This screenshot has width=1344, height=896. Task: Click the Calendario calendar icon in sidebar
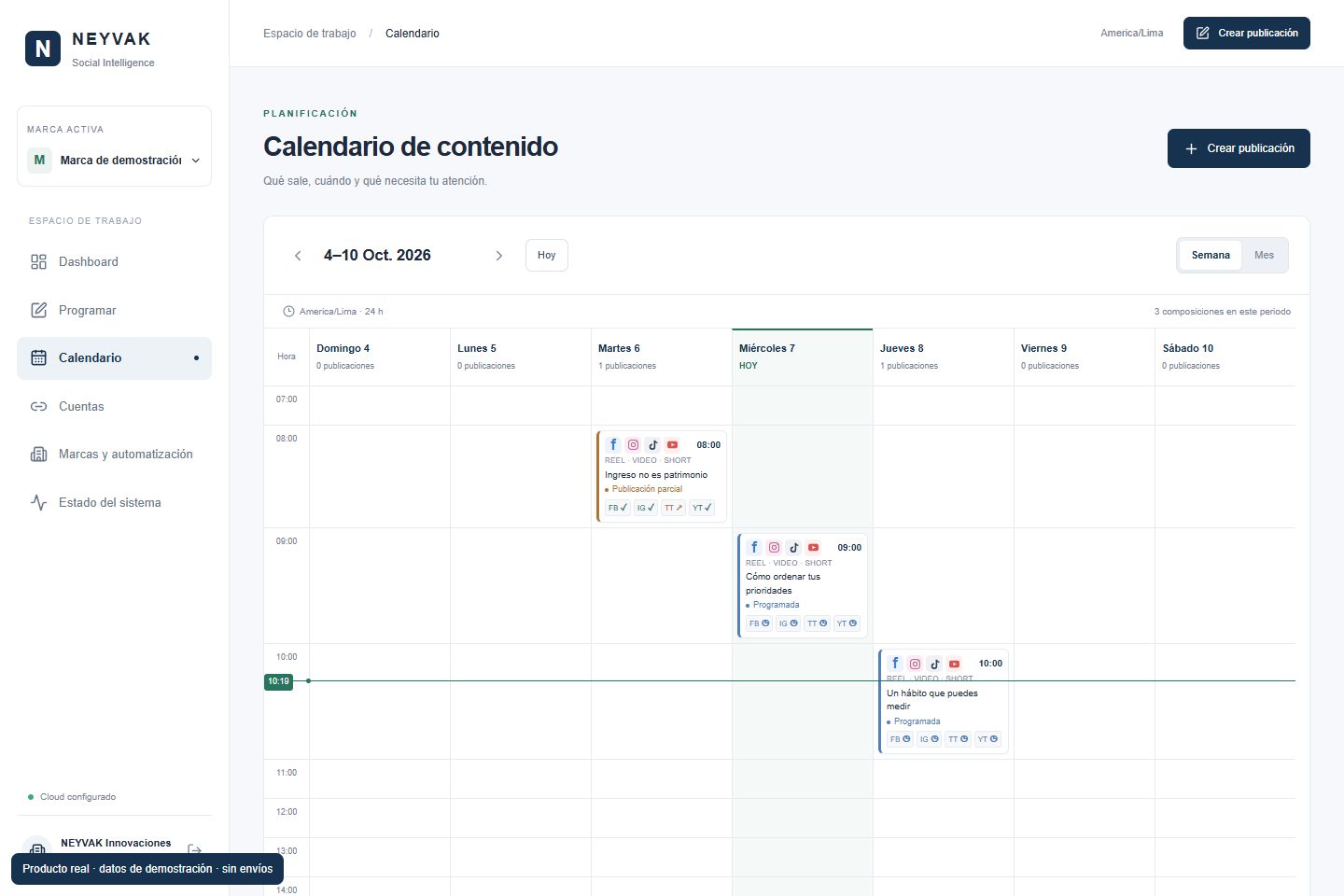38,357
